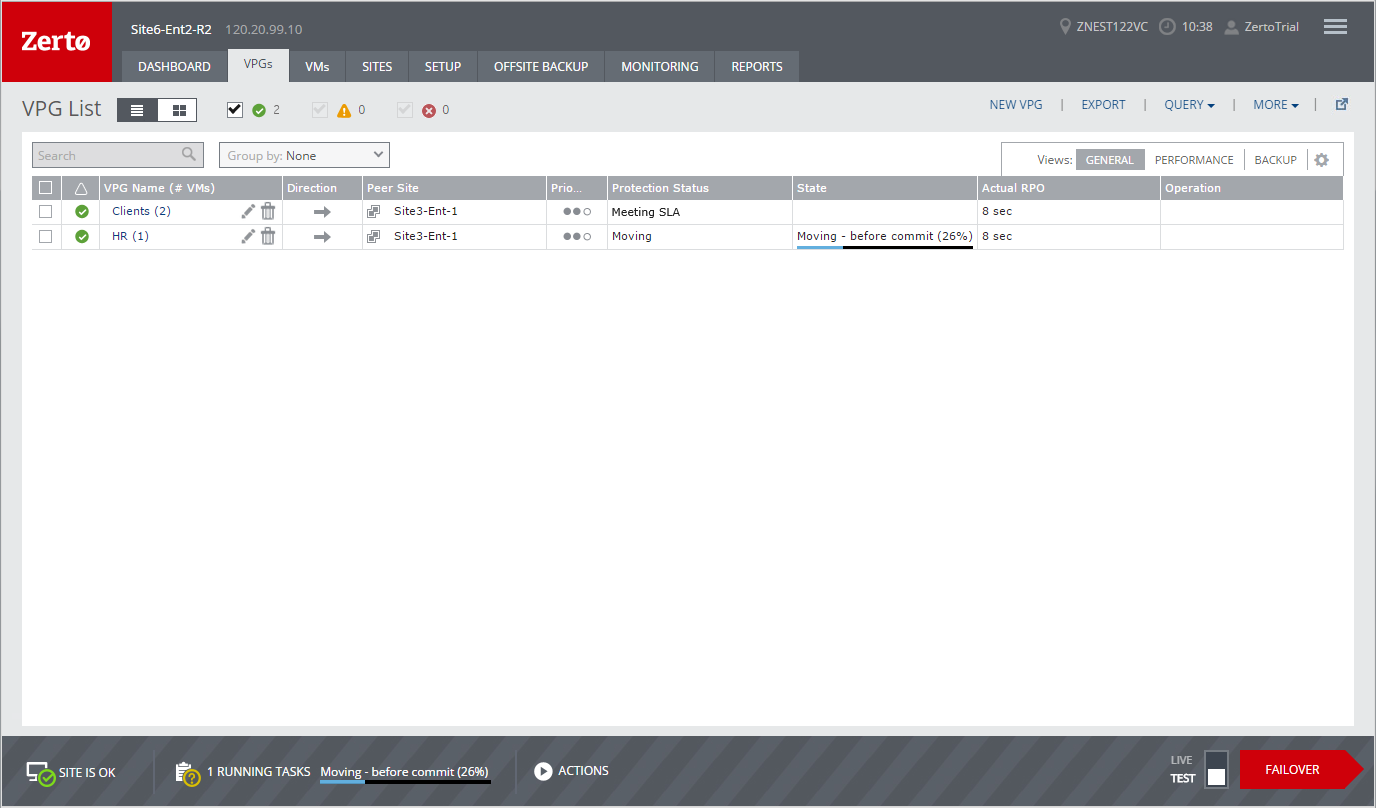The width and height of the screenshot is (1376, 808).
Task: Click the alert triangle column header
Action: 81,188
